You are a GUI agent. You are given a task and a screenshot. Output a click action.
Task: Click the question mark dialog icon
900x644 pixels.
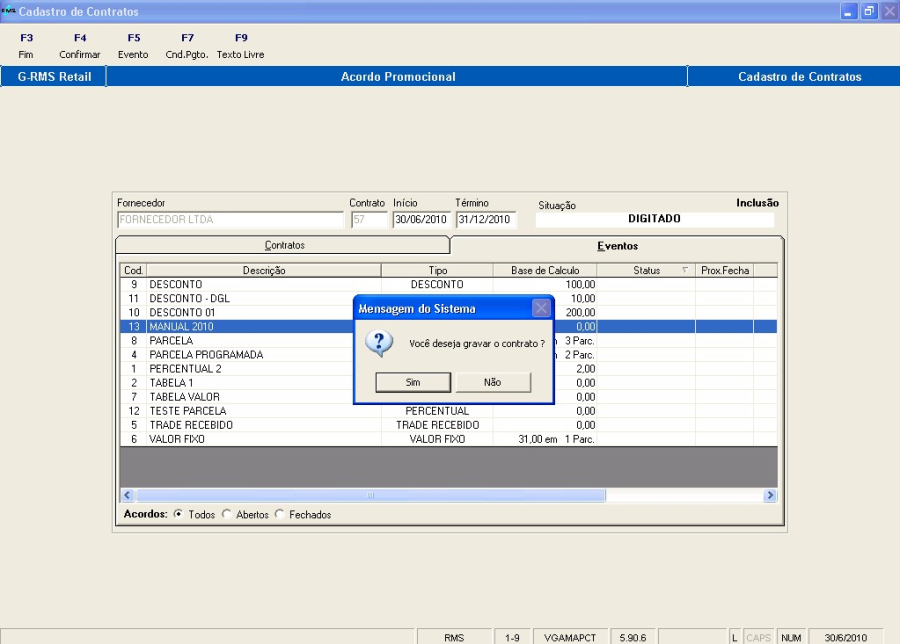point(379,344)
